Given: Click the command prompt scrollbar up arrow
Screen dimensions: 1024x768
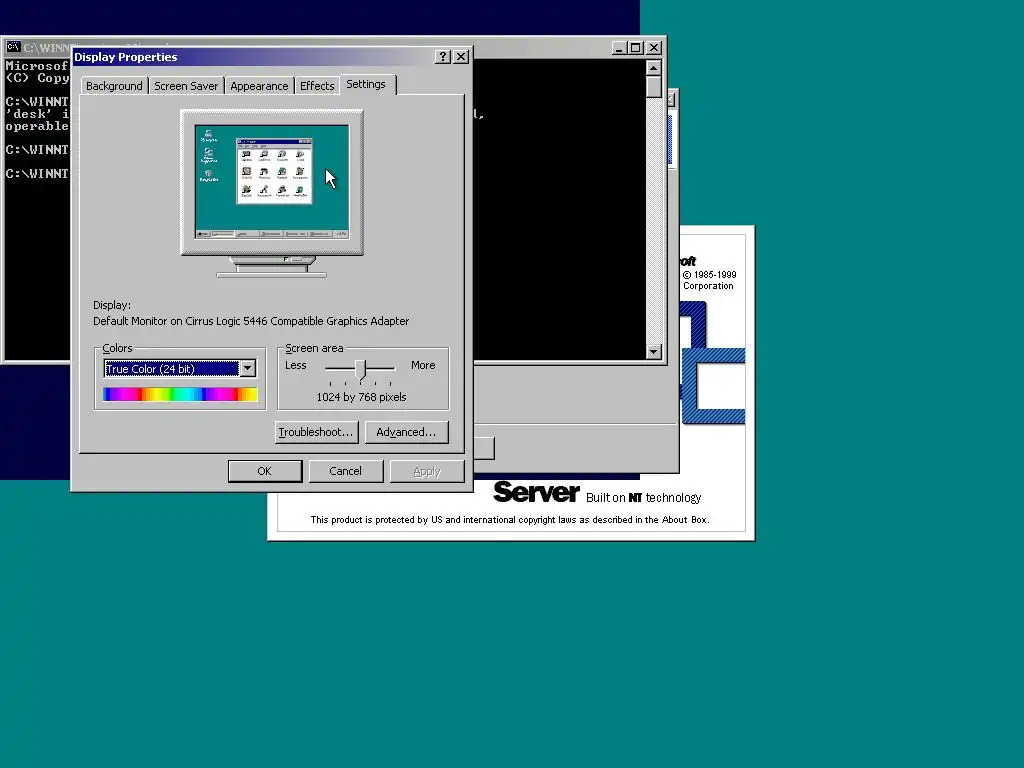Looking at the screenshot, I should tap(654, 68).
